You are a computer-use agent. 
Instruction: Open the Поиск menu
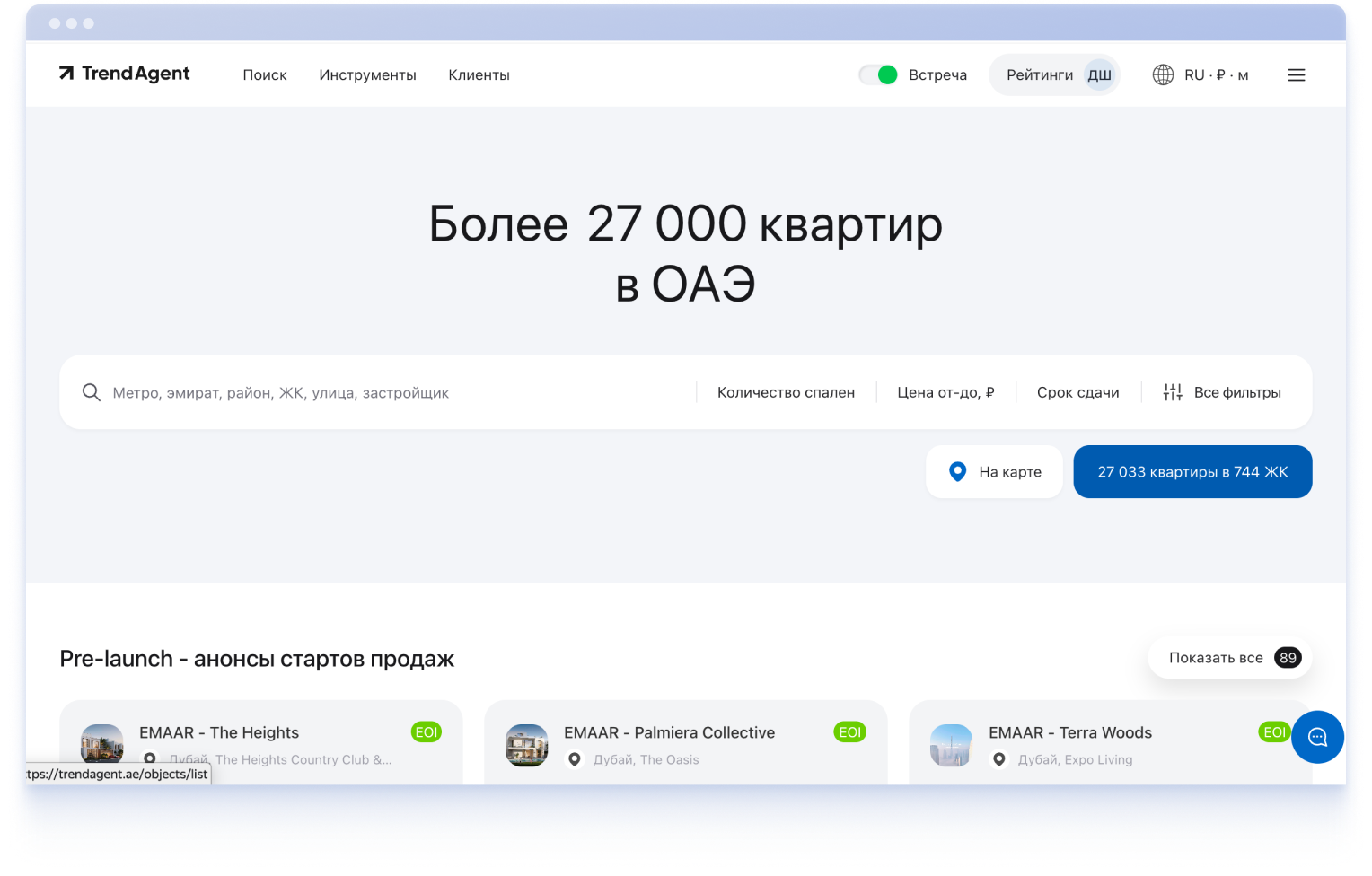265,75
